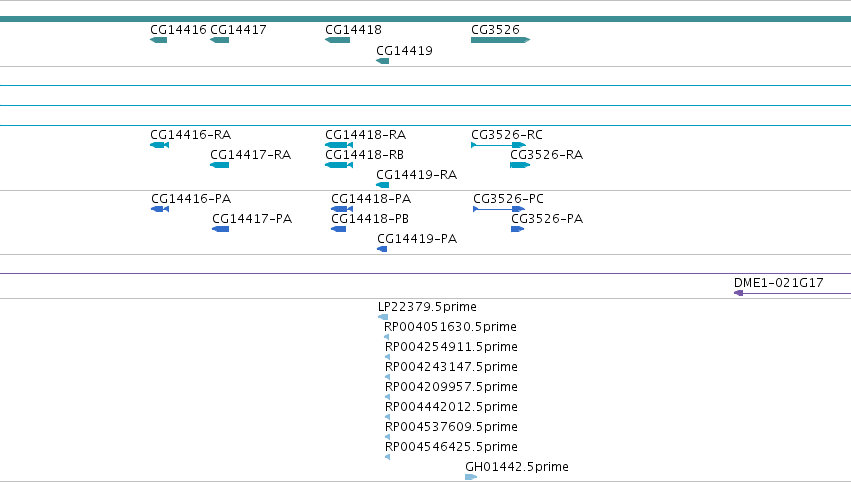851x482 pixels.
Task: Click the RP004546425.5prime EST label
Action: (451, 447)
